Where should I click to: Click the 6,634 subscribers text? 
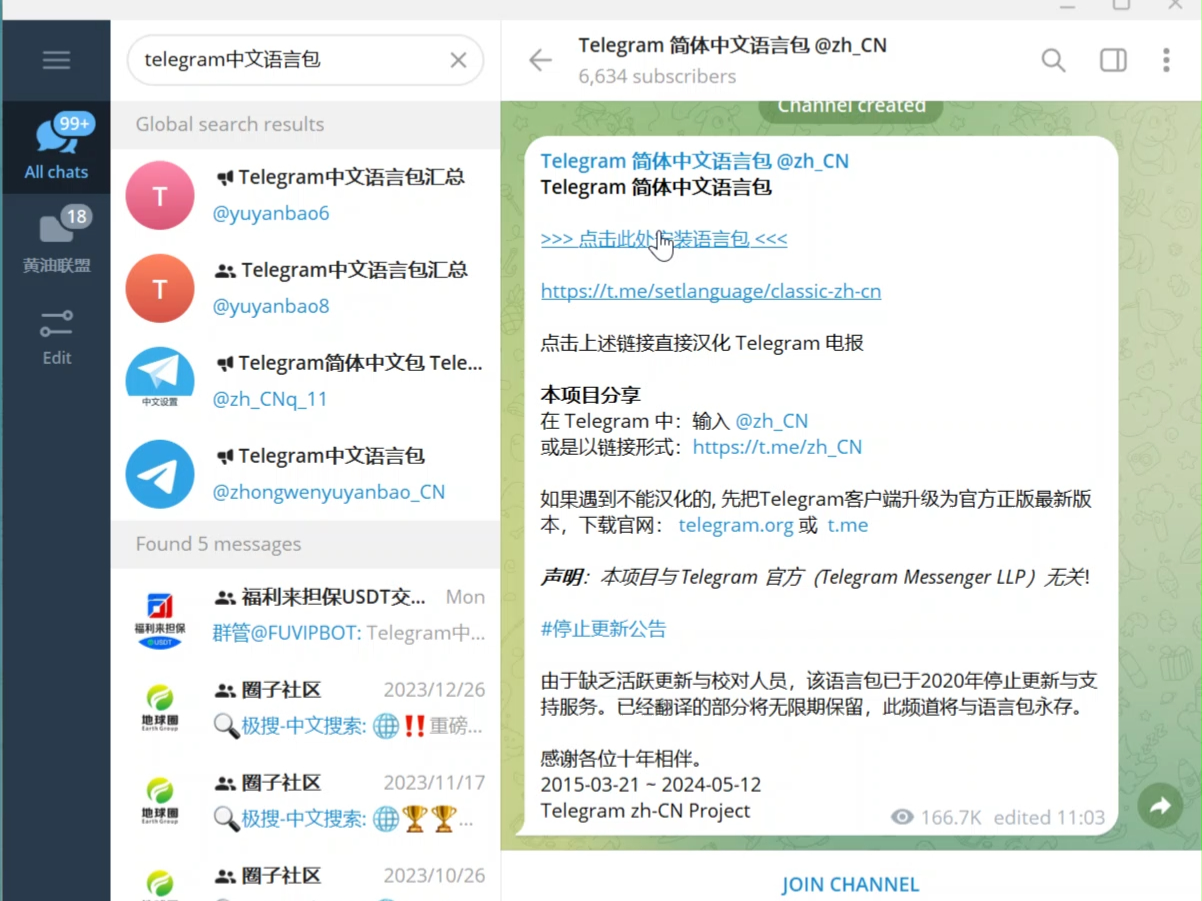click(657, 76)
